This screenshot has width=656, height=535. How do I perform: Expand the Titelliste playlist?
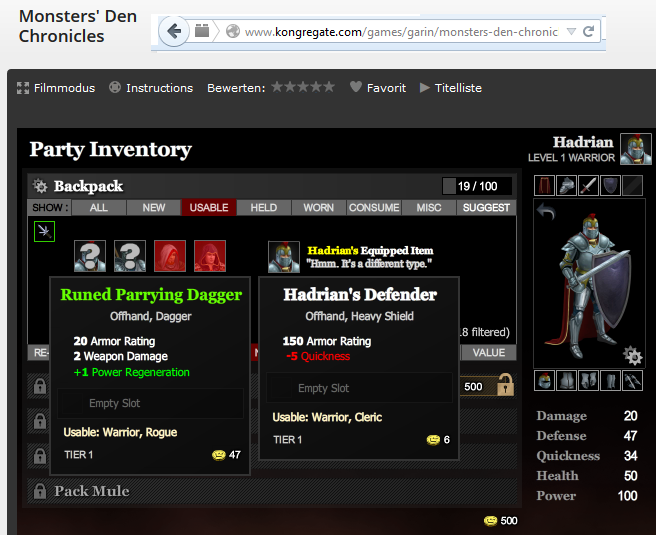[x=450, y=88]
